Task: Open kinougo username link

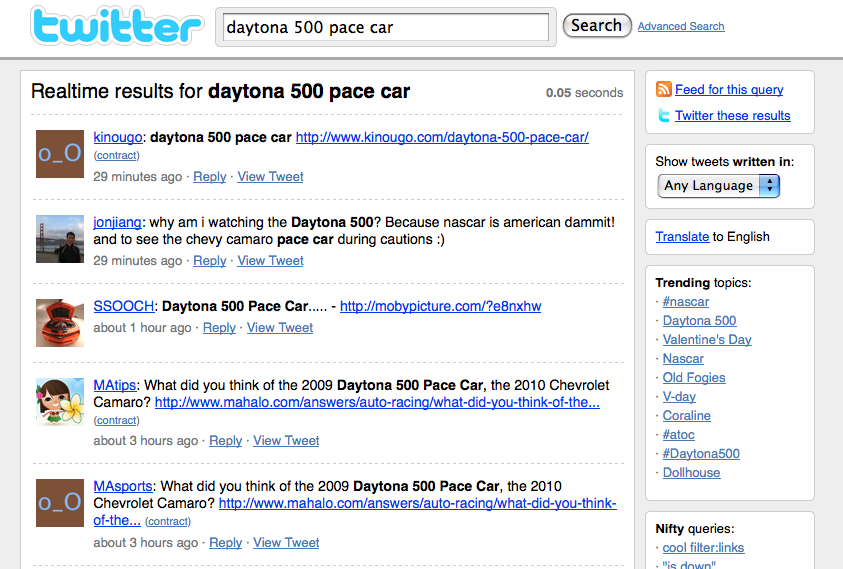Action: [x=118, y=137]
